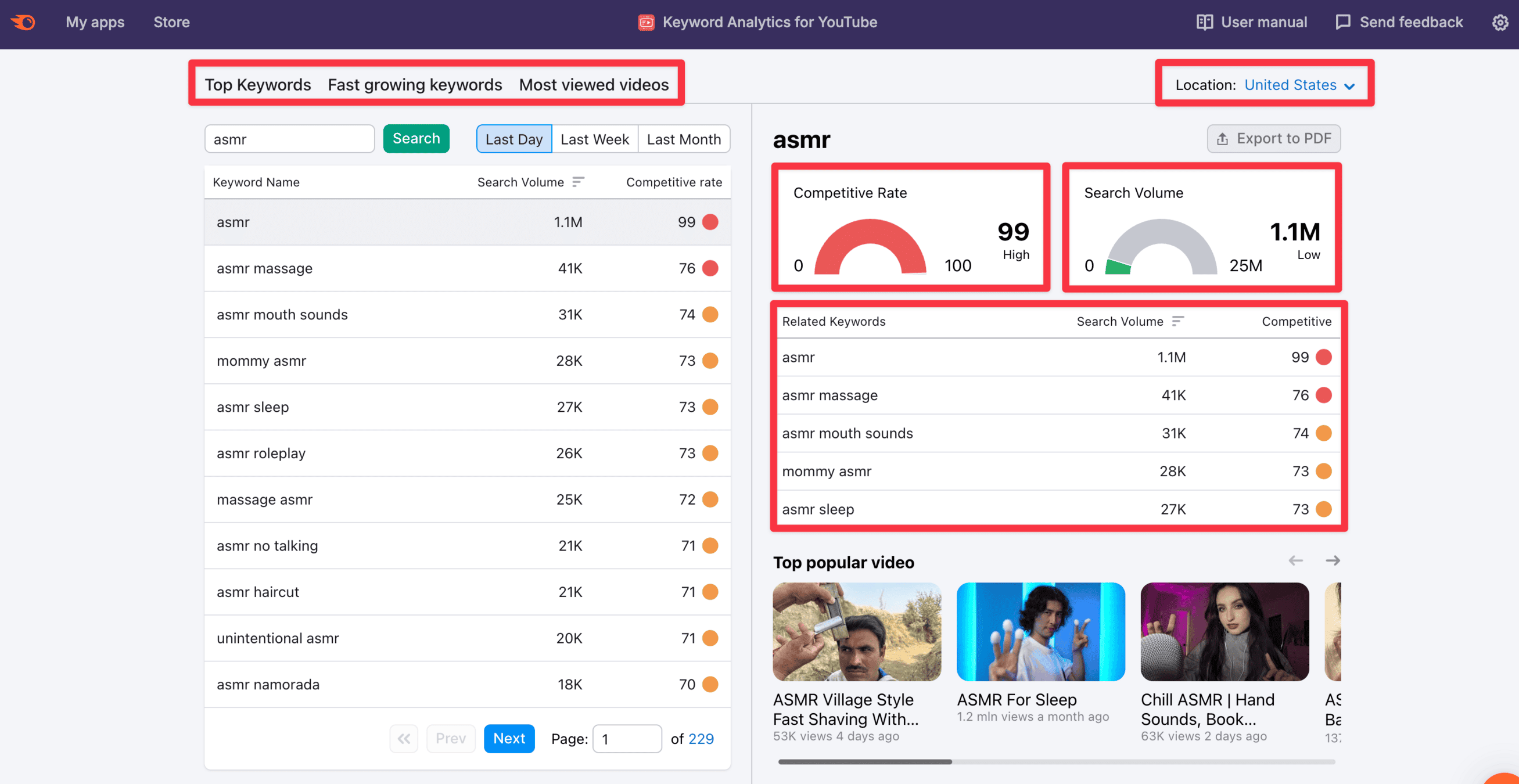This screenshot has height=784, width=1519.
Task: Click ASMR For Sleep video title
Action: pos(1016,699)
